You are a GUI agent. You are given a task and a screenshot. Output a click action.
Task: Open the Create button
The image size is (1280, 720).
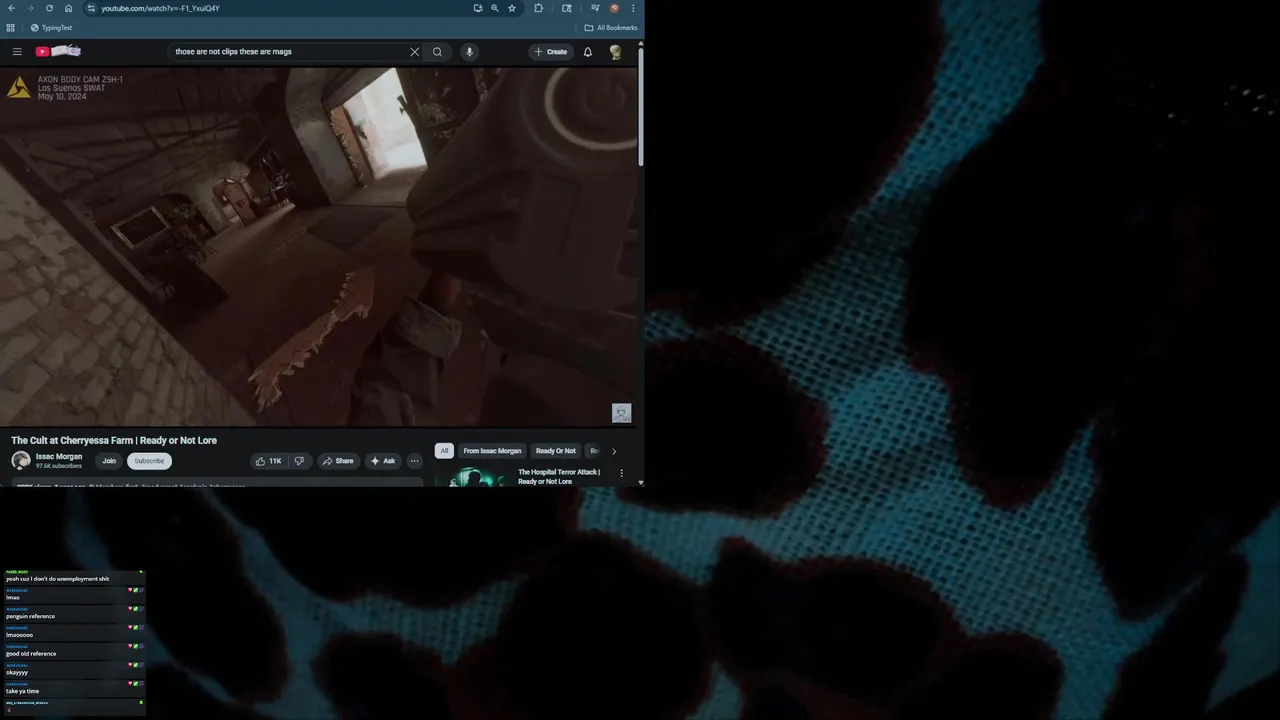tap(551, 52)
